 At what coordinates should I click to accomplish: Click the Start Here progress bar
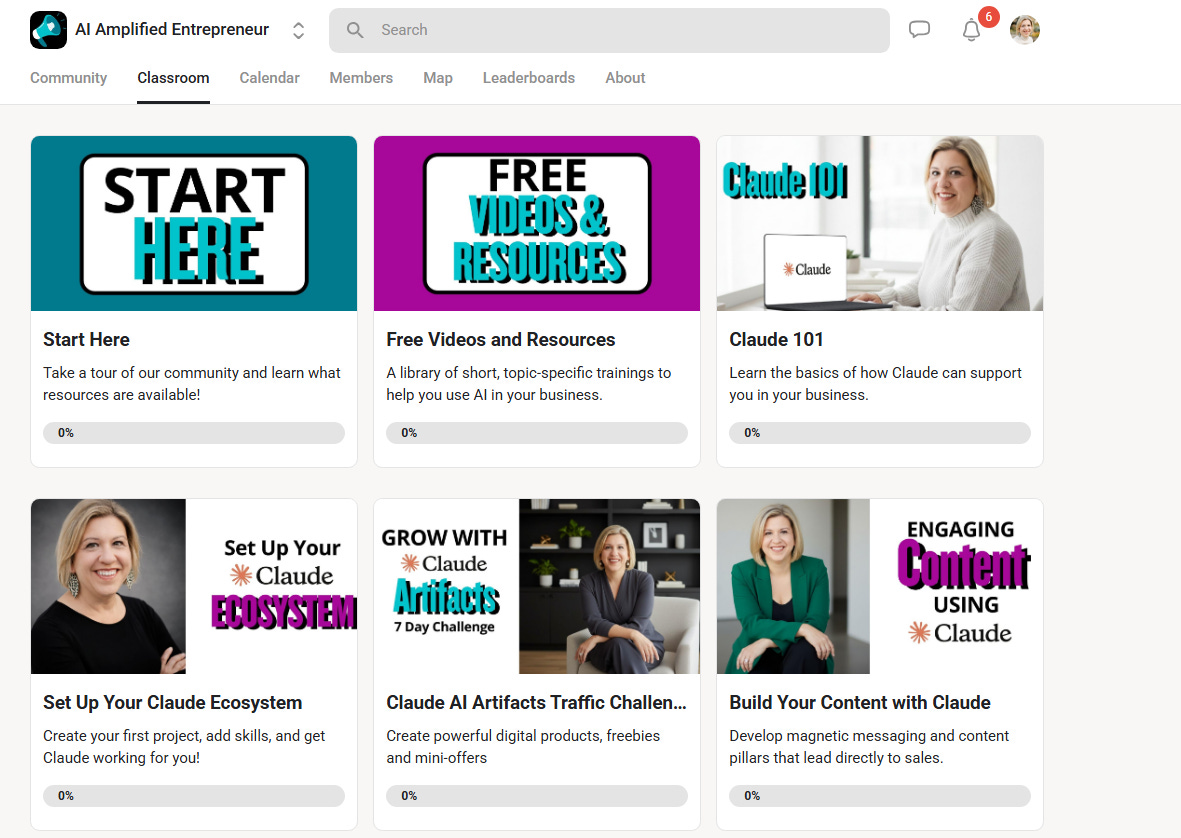194,433
